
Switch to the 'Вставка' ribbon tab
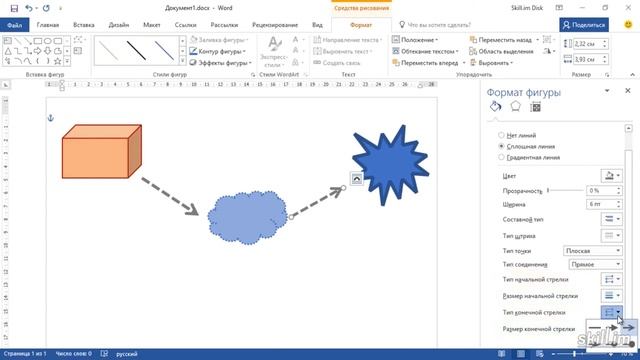84,25
